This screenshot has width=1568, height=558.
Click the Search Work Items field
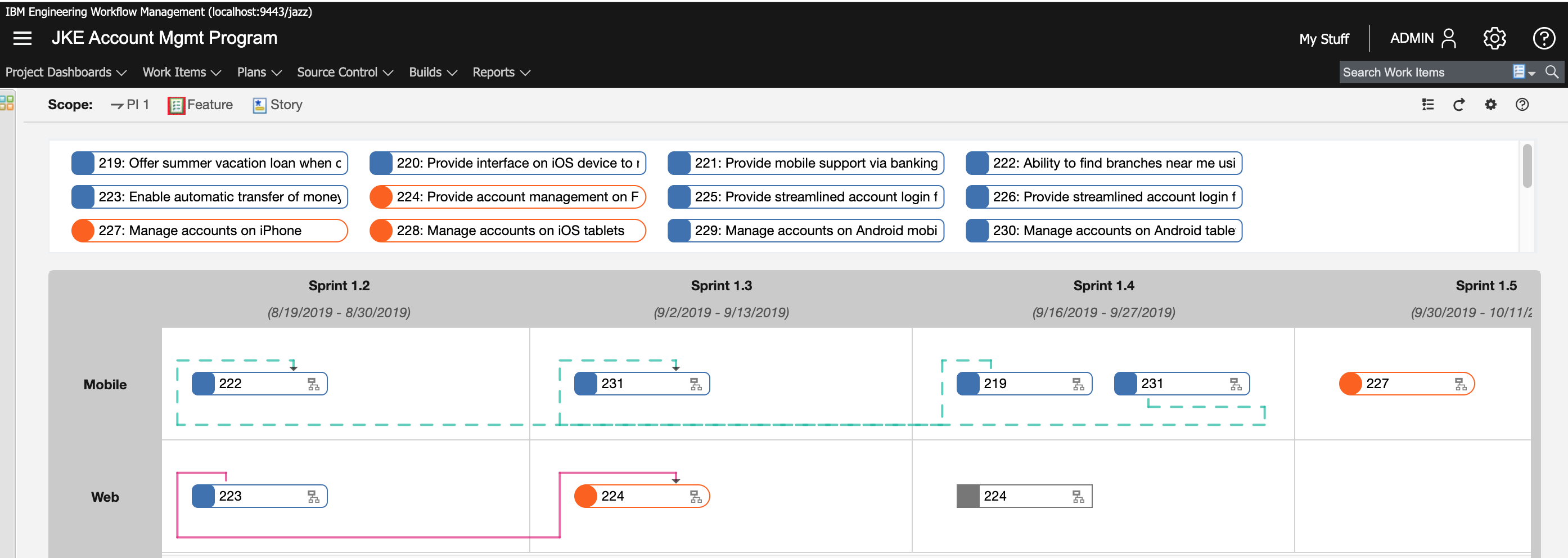click(x=1422, y=73)
